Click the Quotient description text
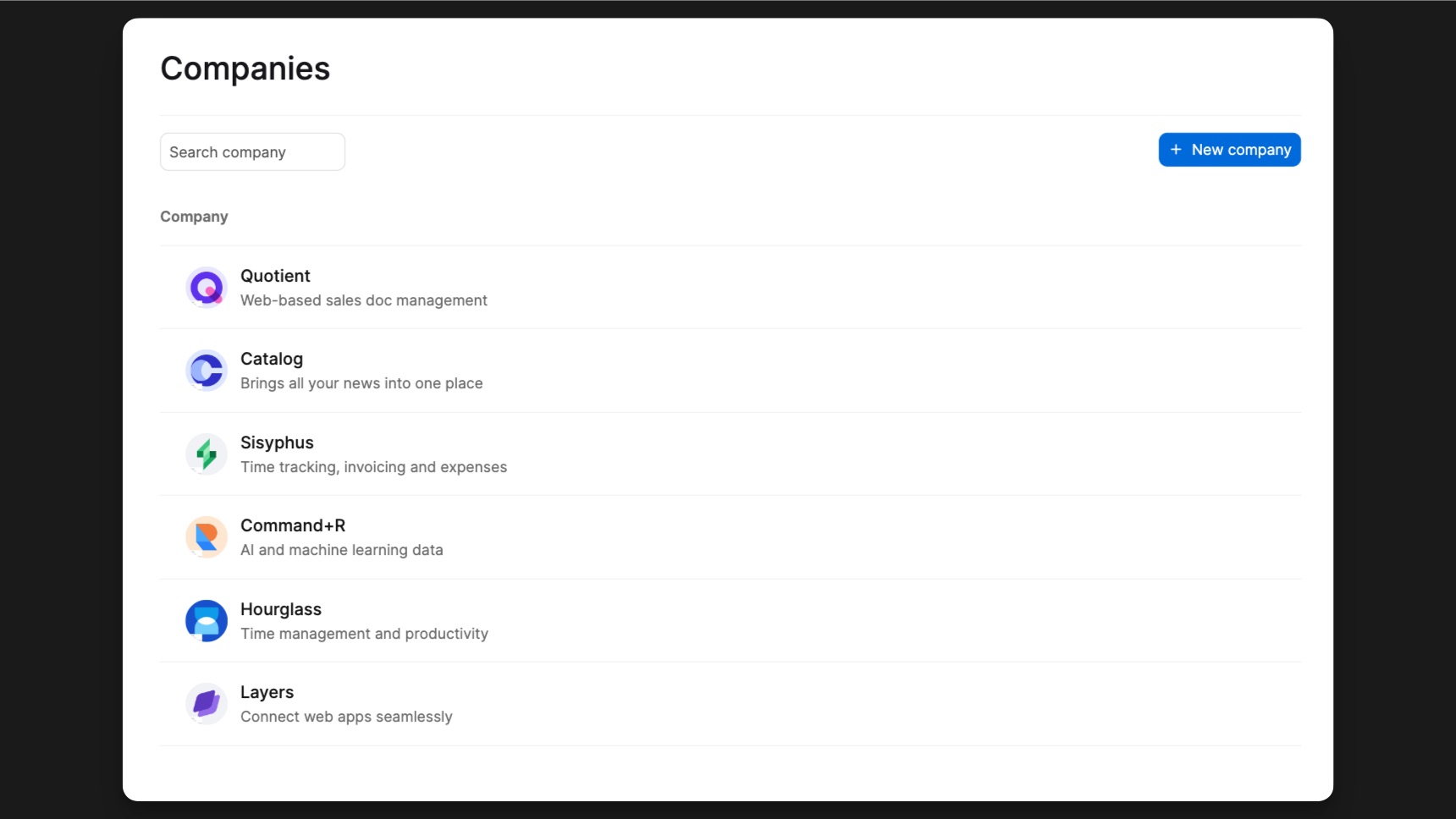Image resolution: width=1456 pixels, height=819 pixels. point(363,300)
